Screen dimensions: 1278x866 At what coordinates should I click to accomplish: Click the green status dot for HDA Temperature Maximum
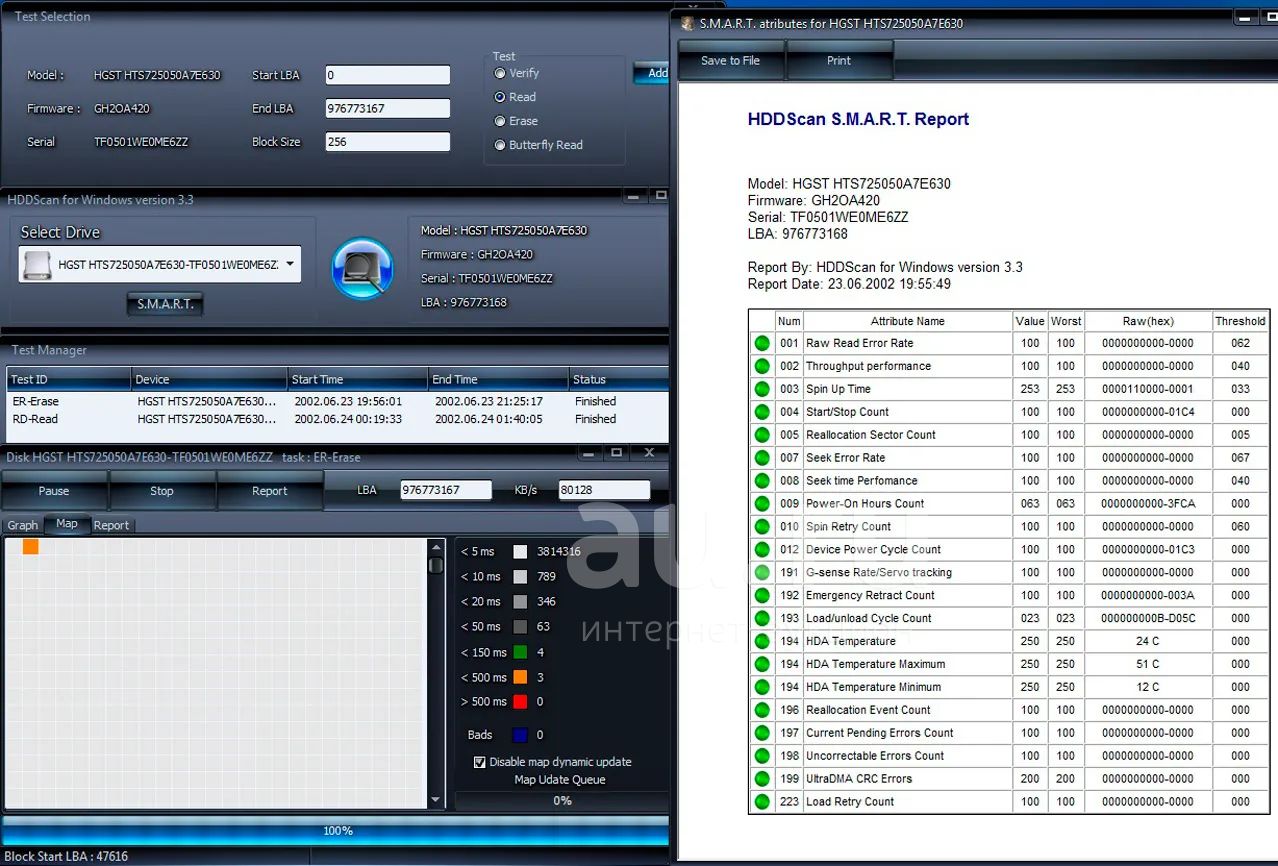762,664
